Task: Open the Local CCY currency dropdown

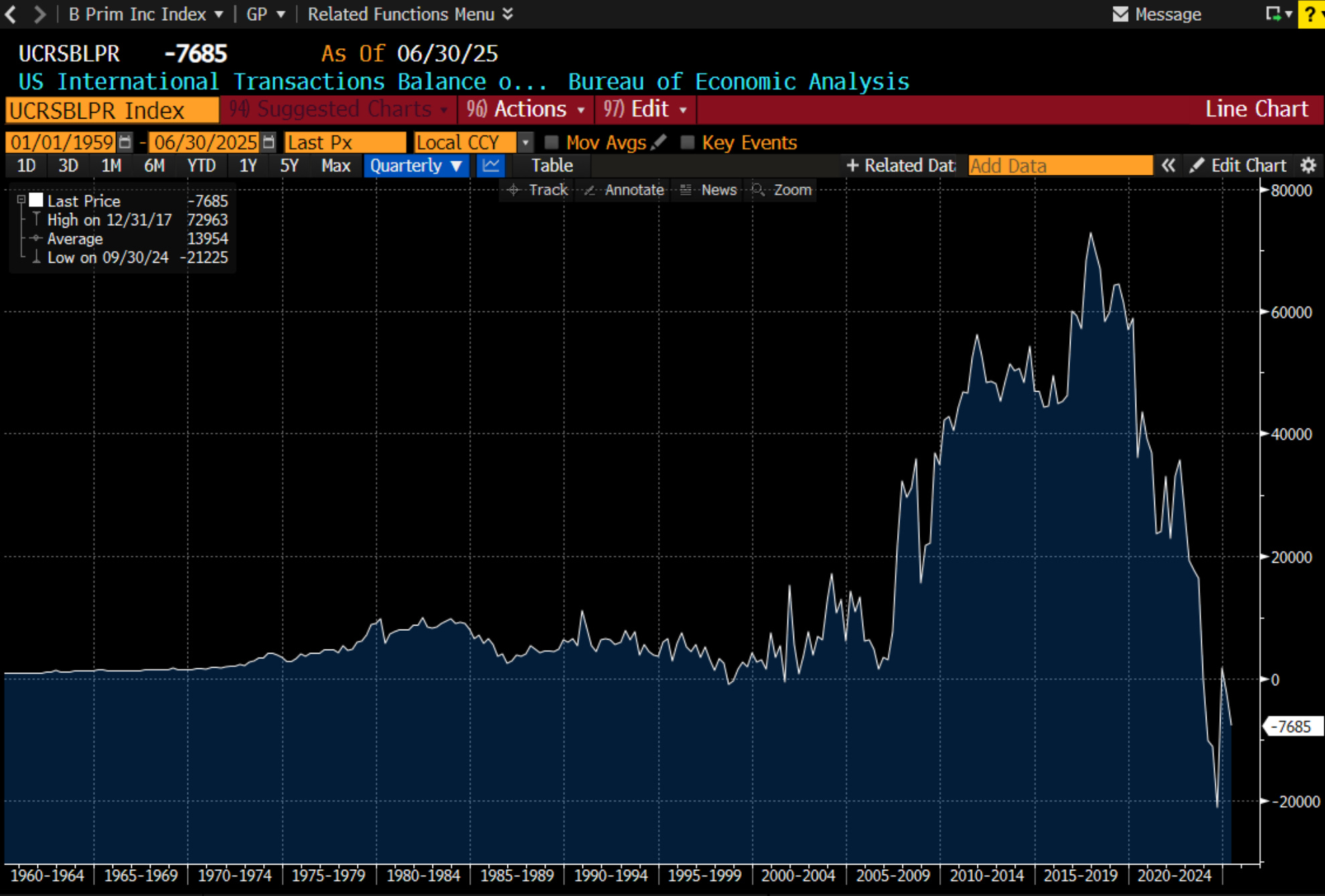Action: (526, 142)
